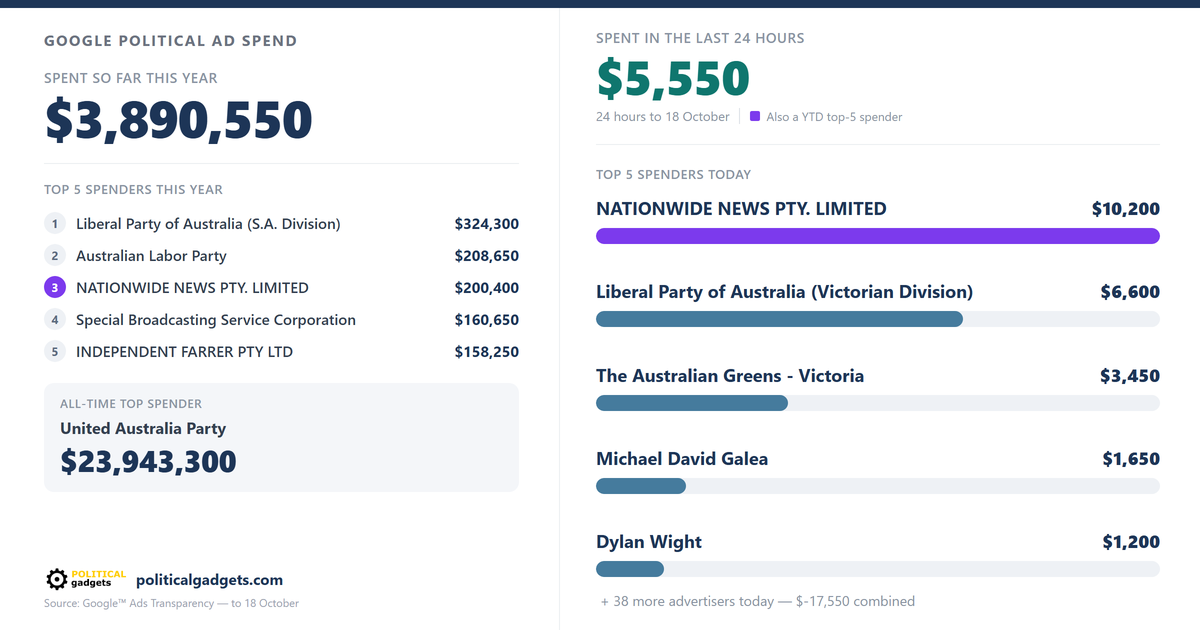The width and height of the screenshot is (1200, 630).
Task: Click Dylan Wight name
Action: click(649, 542)
